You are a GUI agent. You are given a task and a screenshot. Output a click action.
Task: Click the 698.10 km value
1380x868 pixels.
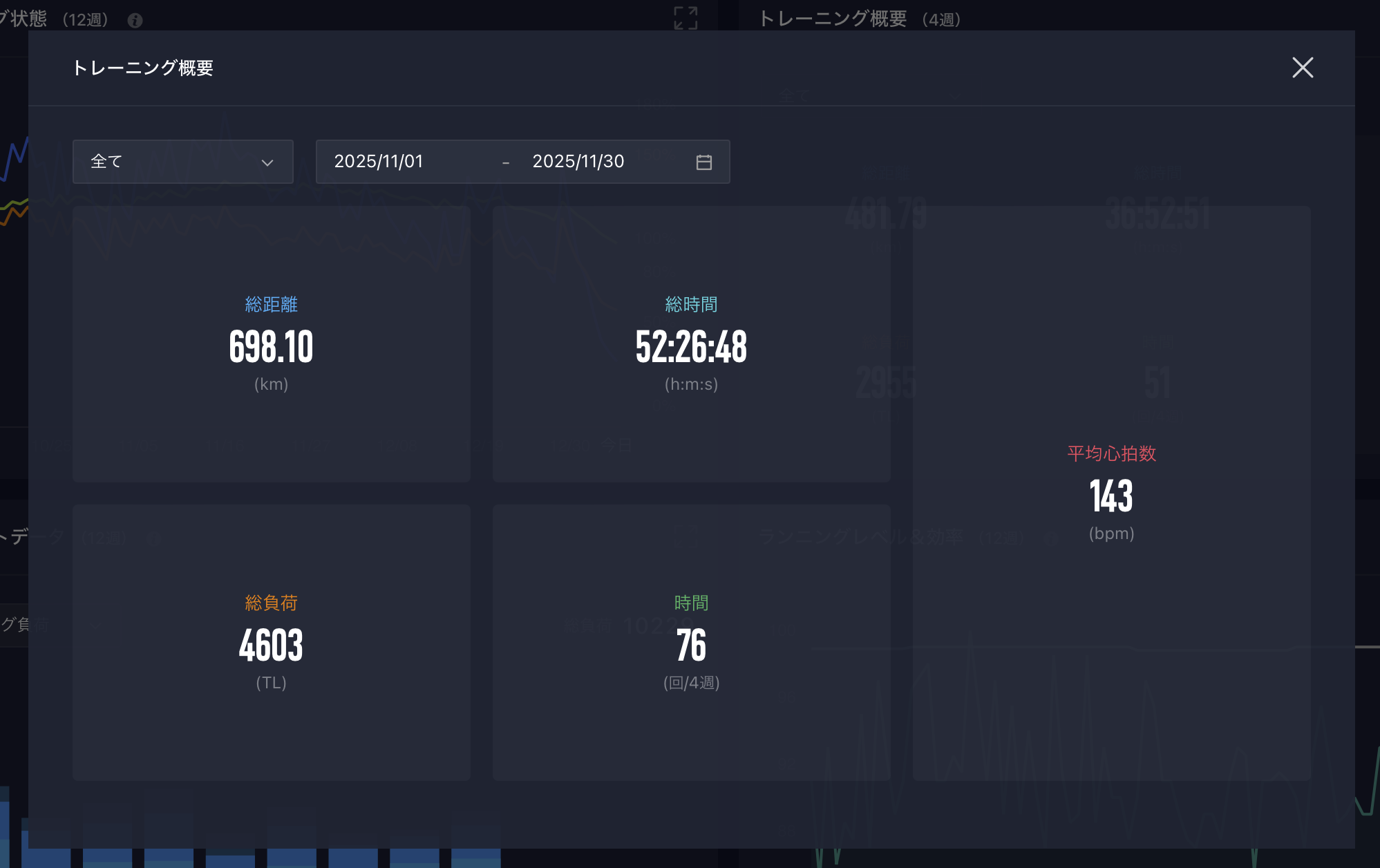pos(271,347)
